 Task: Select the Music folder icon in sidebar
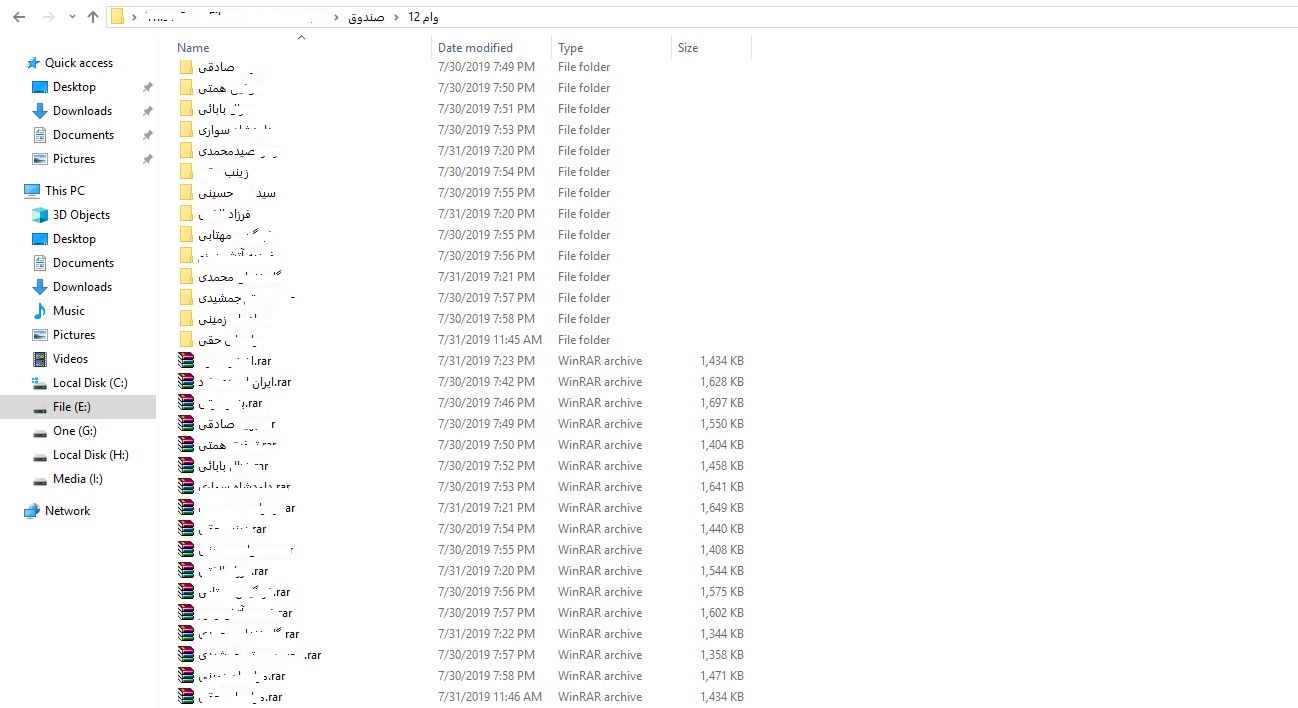(40, 311)
